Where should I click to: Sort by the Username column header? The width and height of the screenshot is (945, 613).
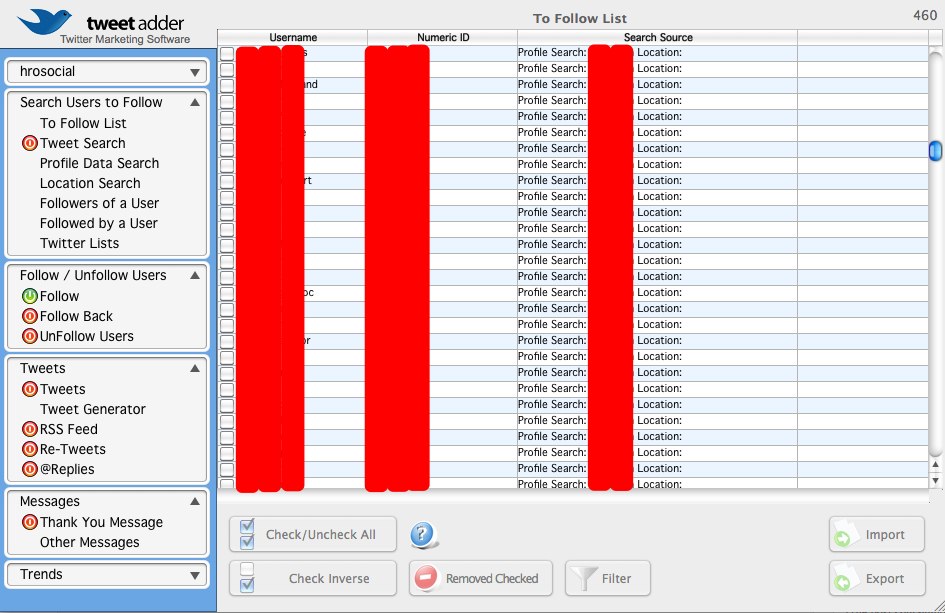coord(293,37)
